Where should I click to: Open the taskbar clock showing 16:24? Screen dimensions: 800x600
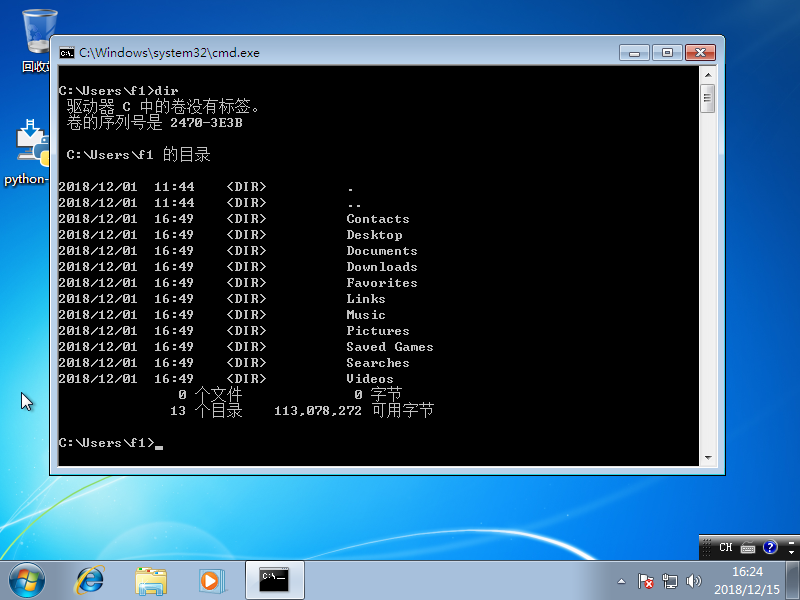(x=747, y=581)
